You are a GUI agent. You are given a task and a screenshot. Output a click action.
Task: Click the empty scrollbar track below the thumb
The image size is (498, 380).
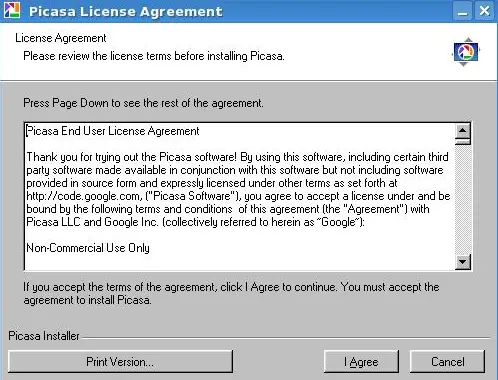(463, 199)
